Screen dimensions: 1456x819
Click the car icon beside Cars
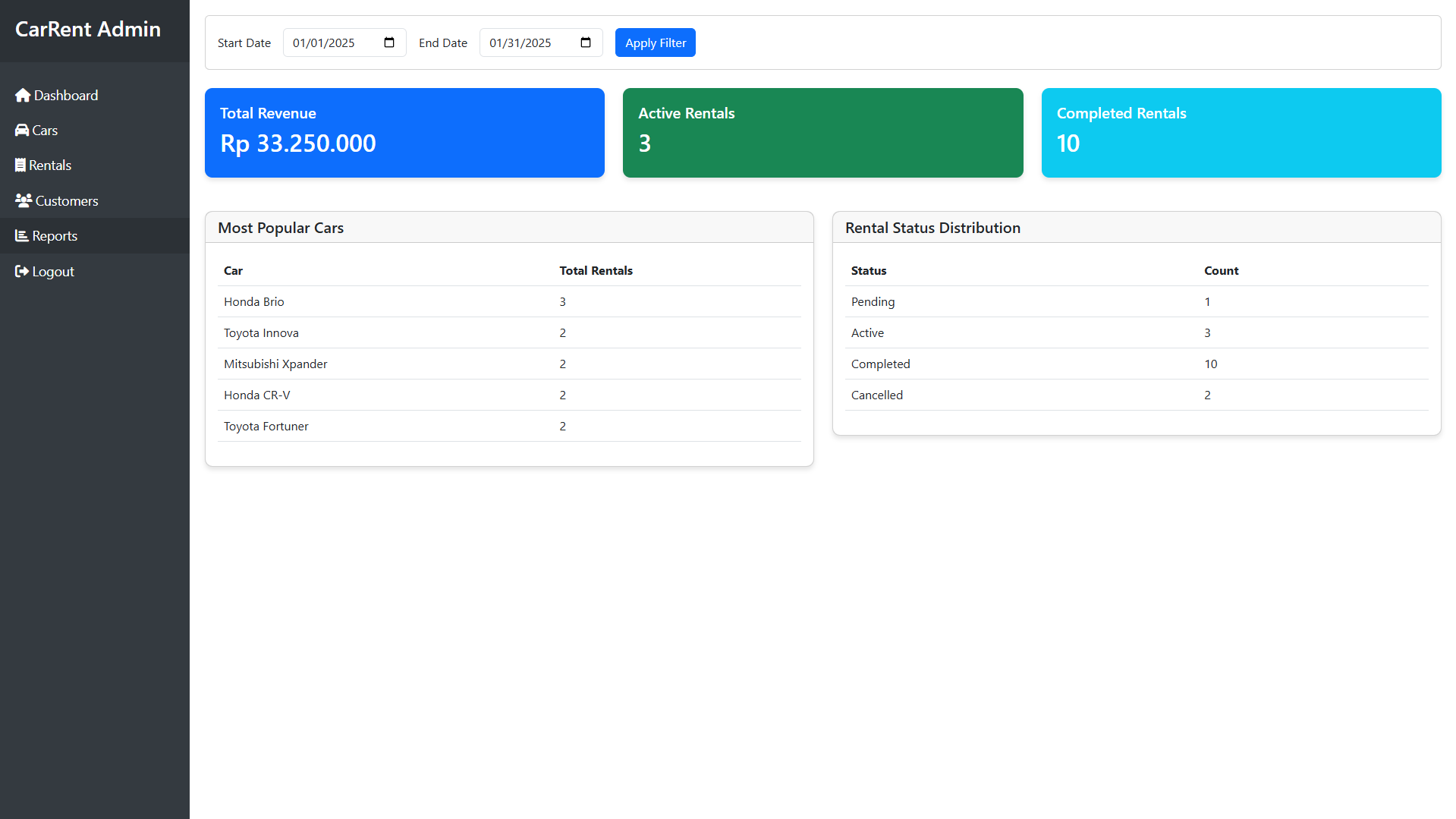(x=22, y=130)
